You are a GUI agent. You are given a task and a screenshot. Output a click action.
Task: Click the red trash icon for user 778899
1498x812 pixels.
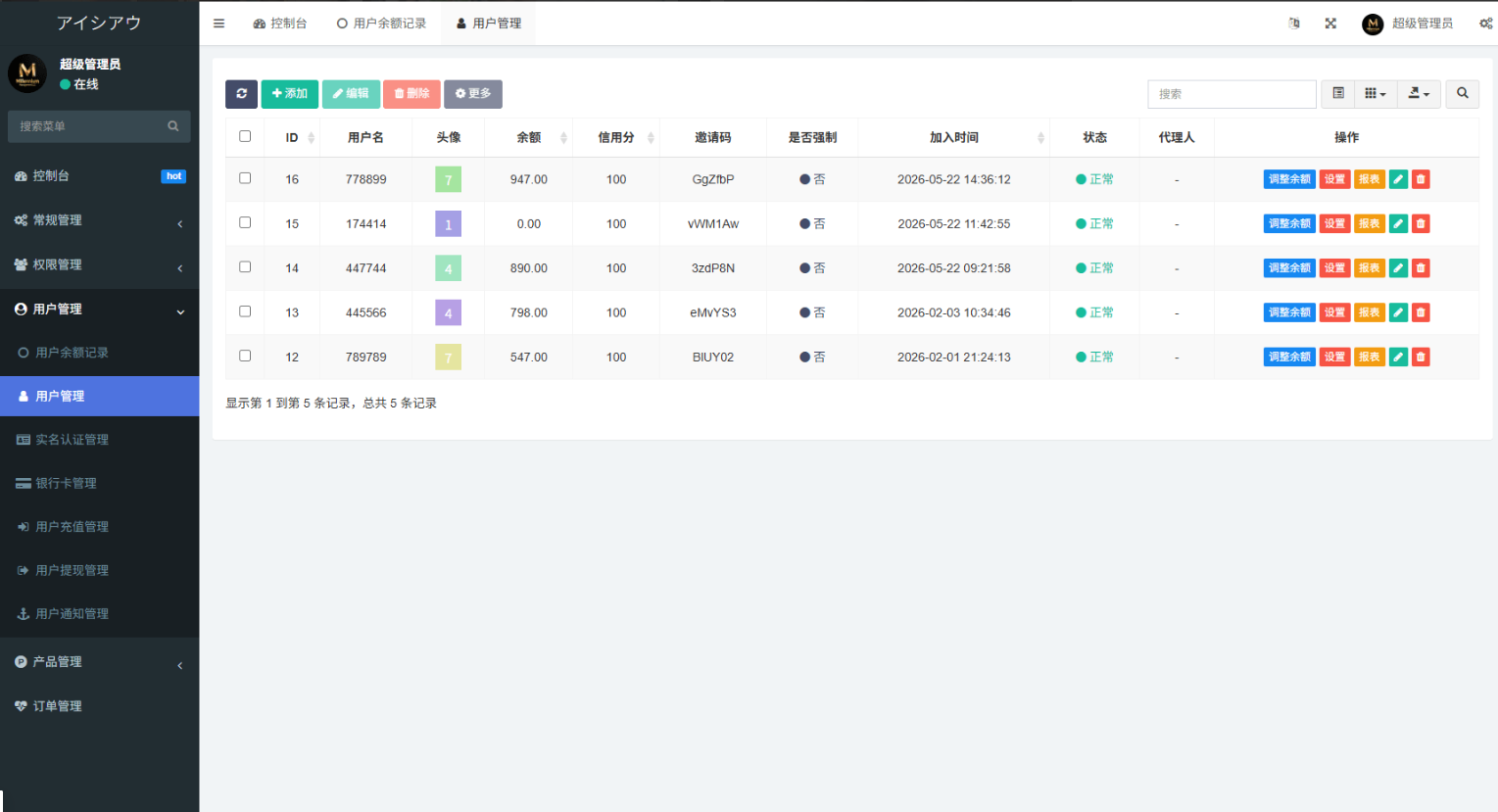(x=1421, y=179)
